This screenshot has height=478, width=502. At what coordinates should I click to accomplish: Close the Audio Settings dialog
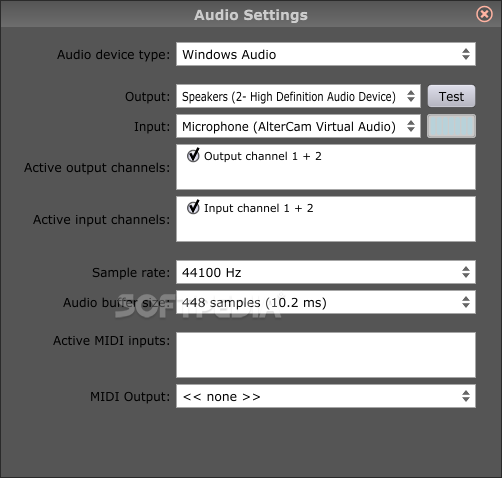pos(484,14)
